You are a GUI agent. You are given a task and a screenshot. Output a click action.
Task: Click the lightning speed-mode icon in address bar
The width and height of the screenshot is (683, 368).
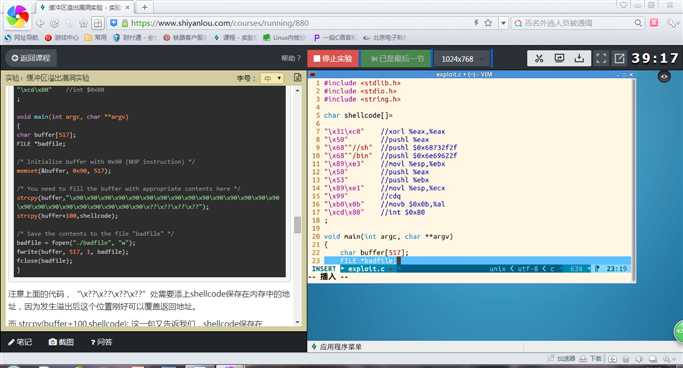pos(476,23)
